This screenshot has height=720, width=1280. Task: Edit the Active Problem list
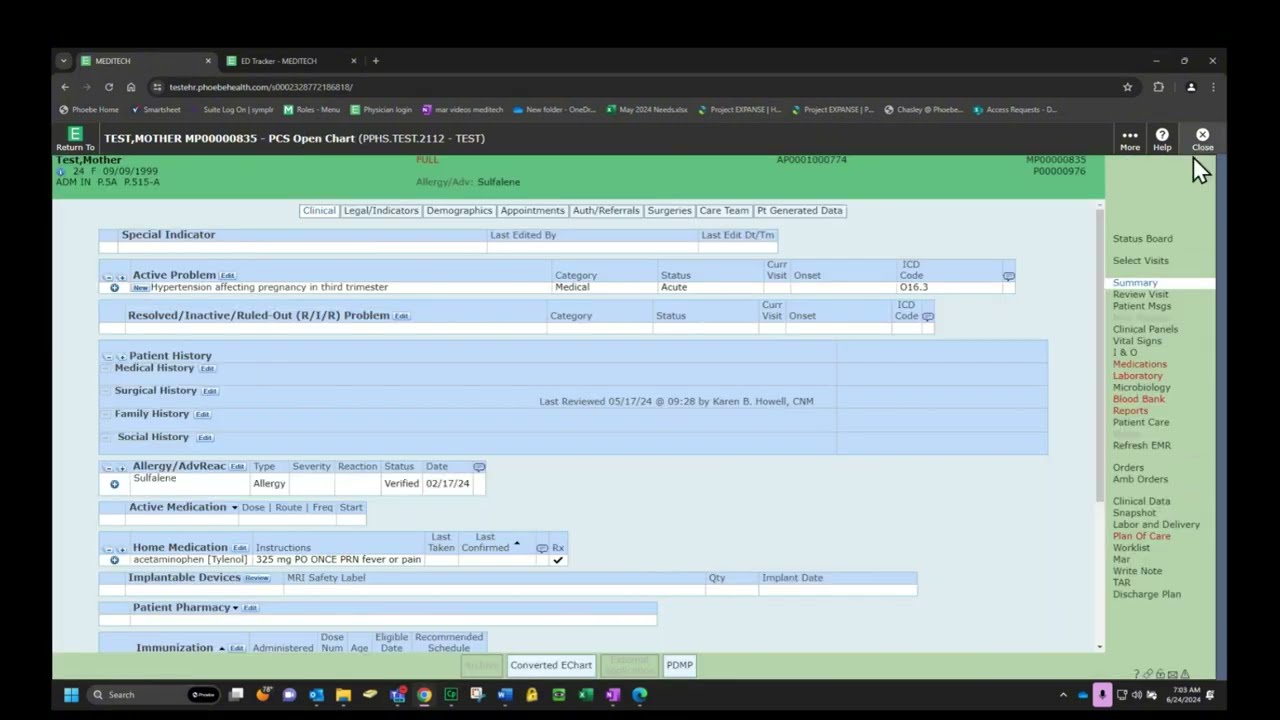[x=228, y=276]
